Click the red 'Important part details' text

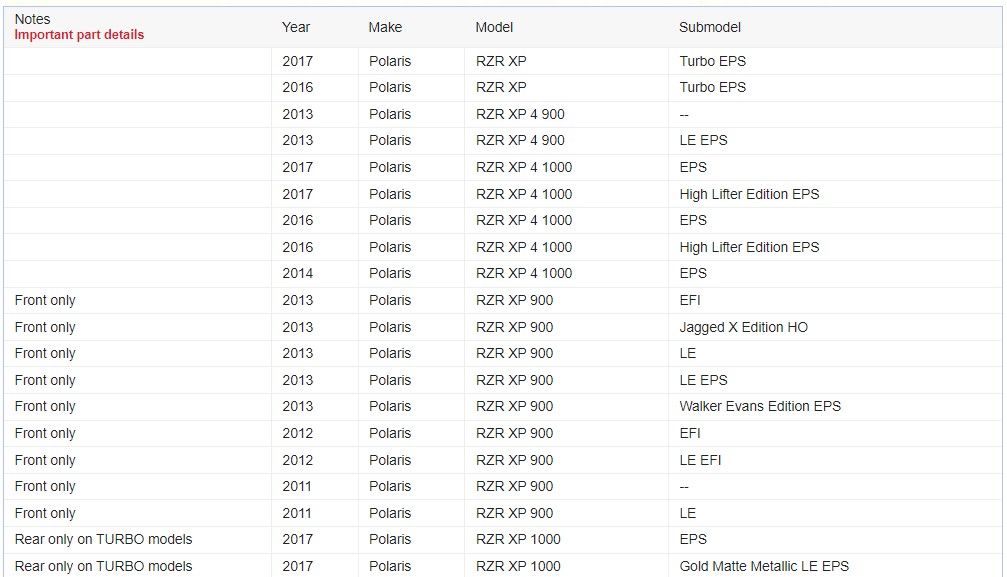79,34
